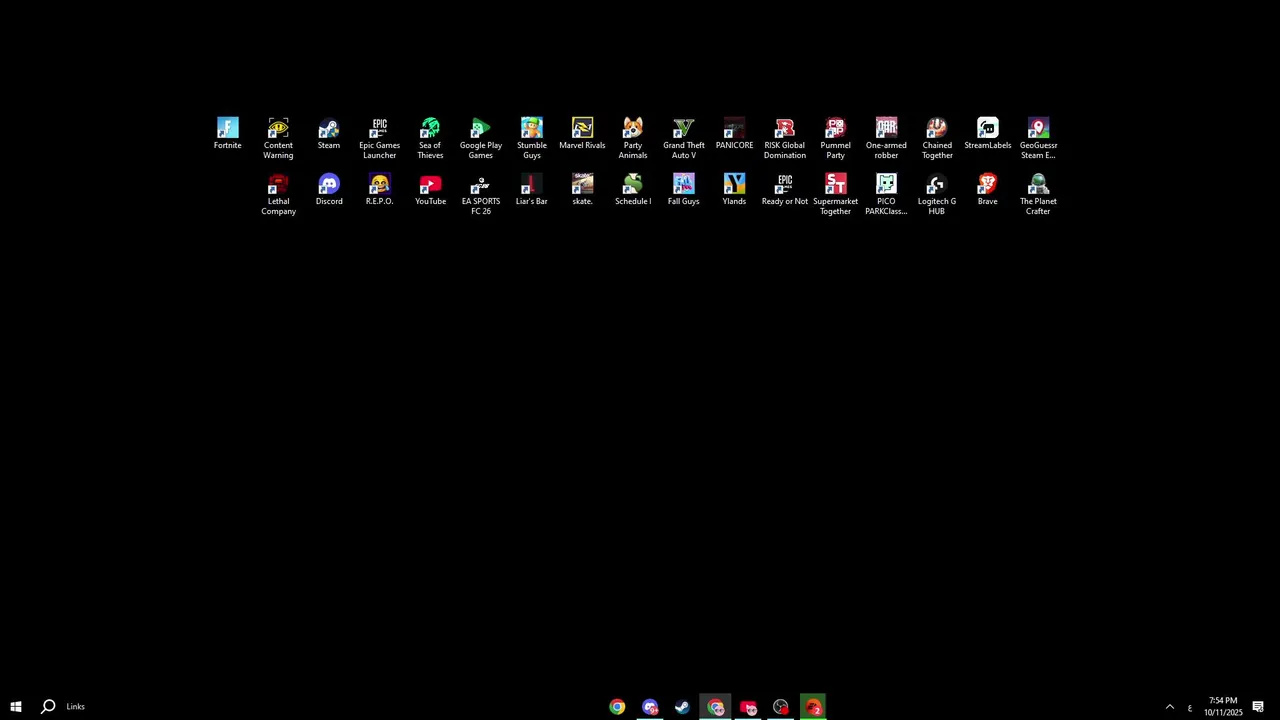This screenshot has height=720, width=1280.
Task: Open the Discord desktop shortcut
Action: tap(329, 189)
